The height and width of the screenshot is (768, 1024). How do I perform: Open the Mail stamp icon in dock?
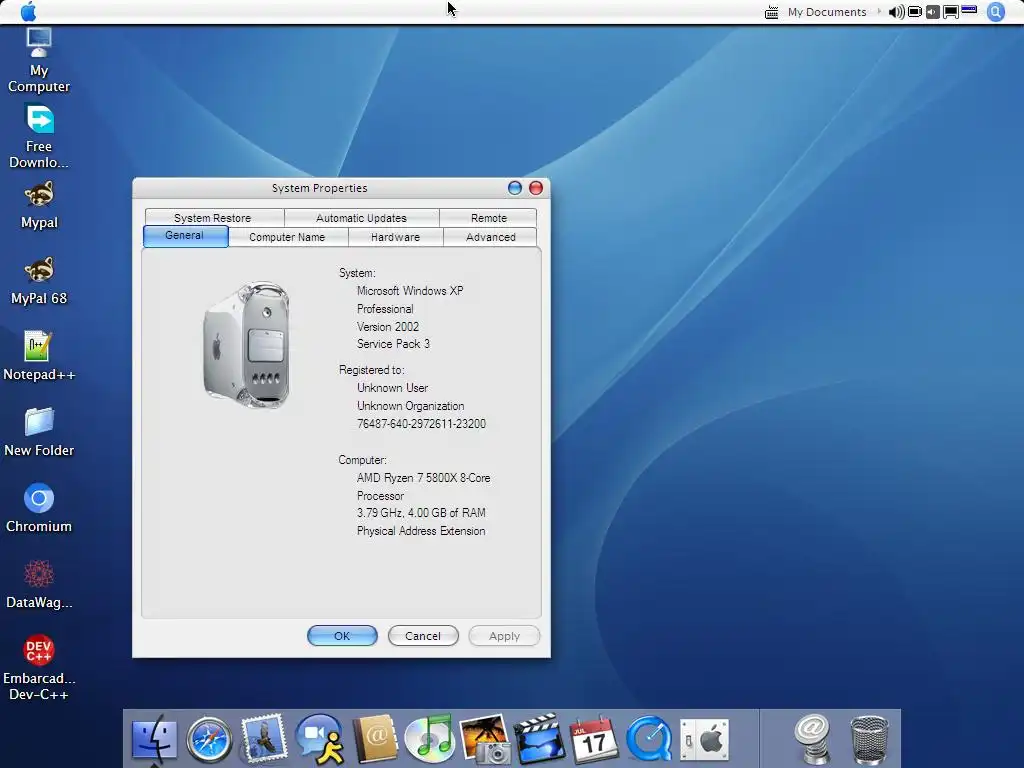click(x=264, y=740)
